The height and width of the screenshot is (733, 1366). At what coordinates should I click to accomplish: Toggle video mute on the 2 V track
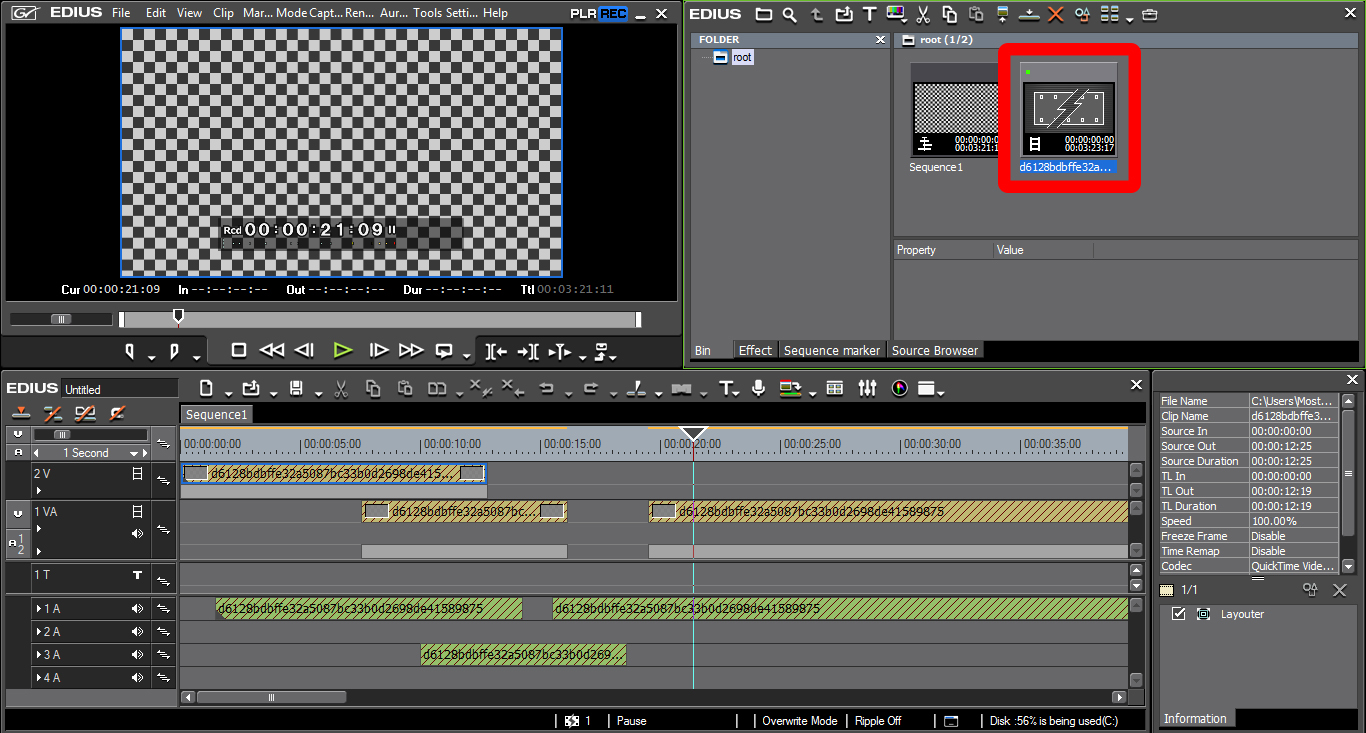138,474
